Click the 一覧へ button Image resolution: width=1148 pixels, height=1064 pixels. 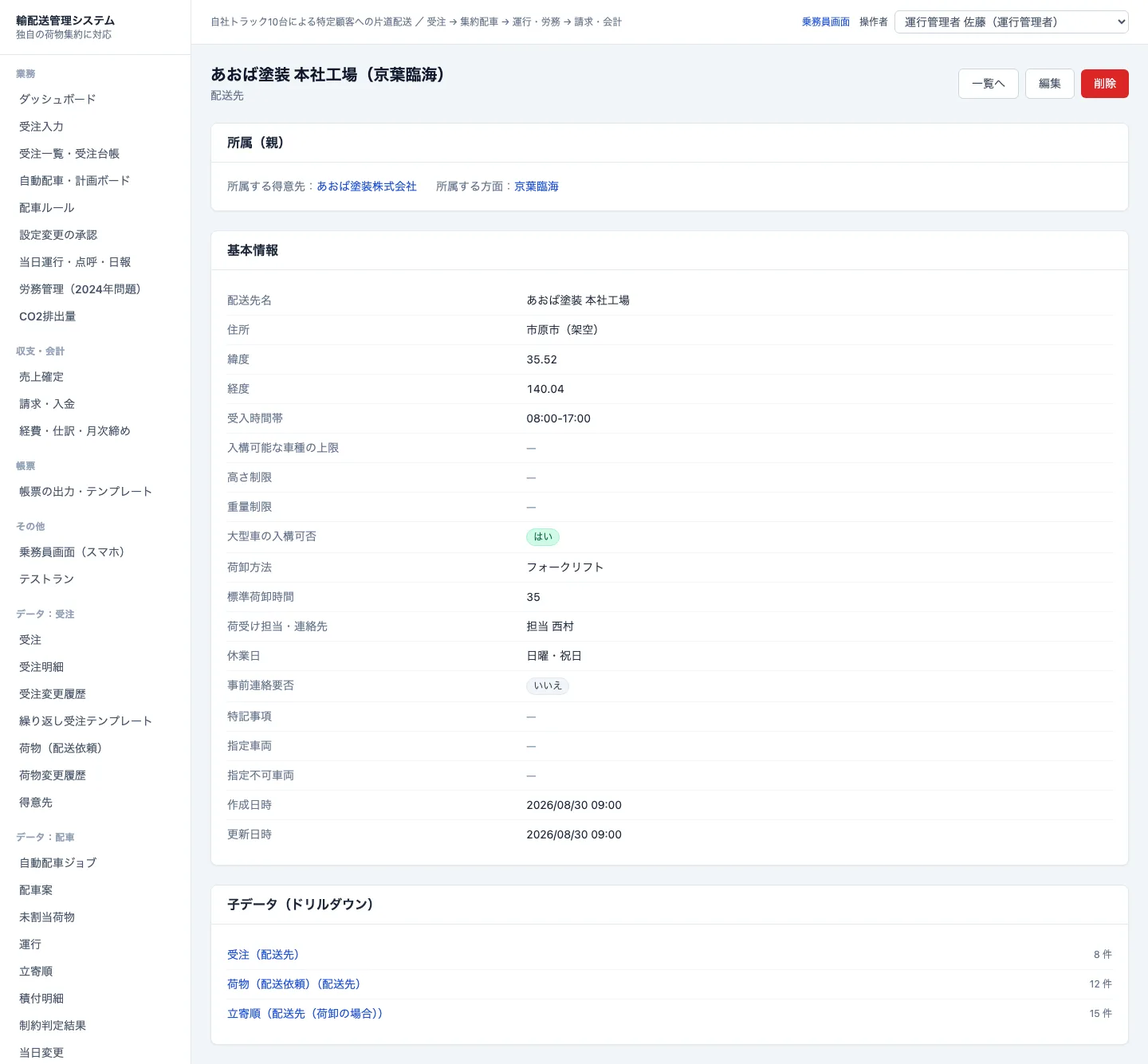(x=988, y=84)
